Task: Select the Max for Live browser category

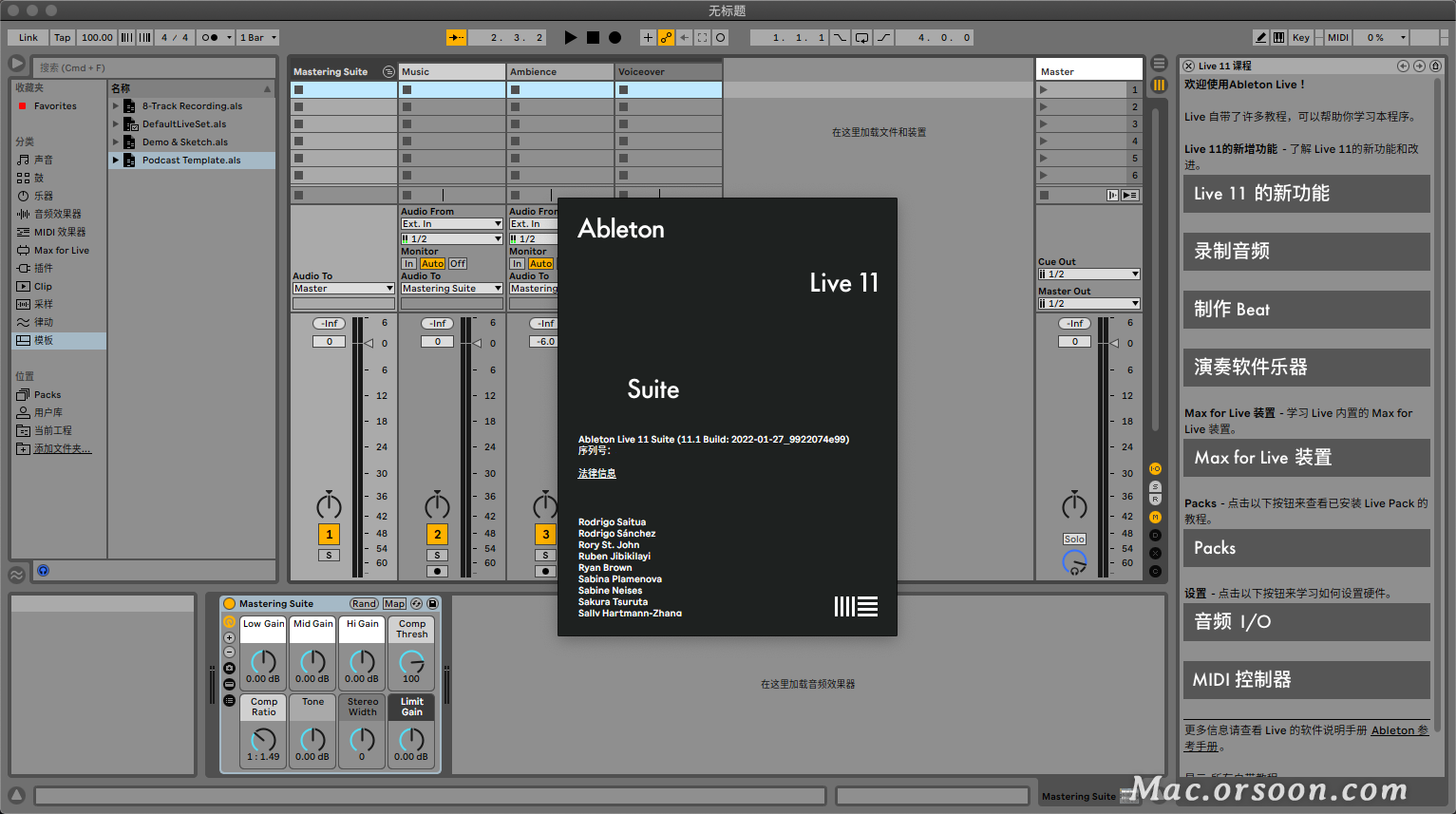Action: 61,250
